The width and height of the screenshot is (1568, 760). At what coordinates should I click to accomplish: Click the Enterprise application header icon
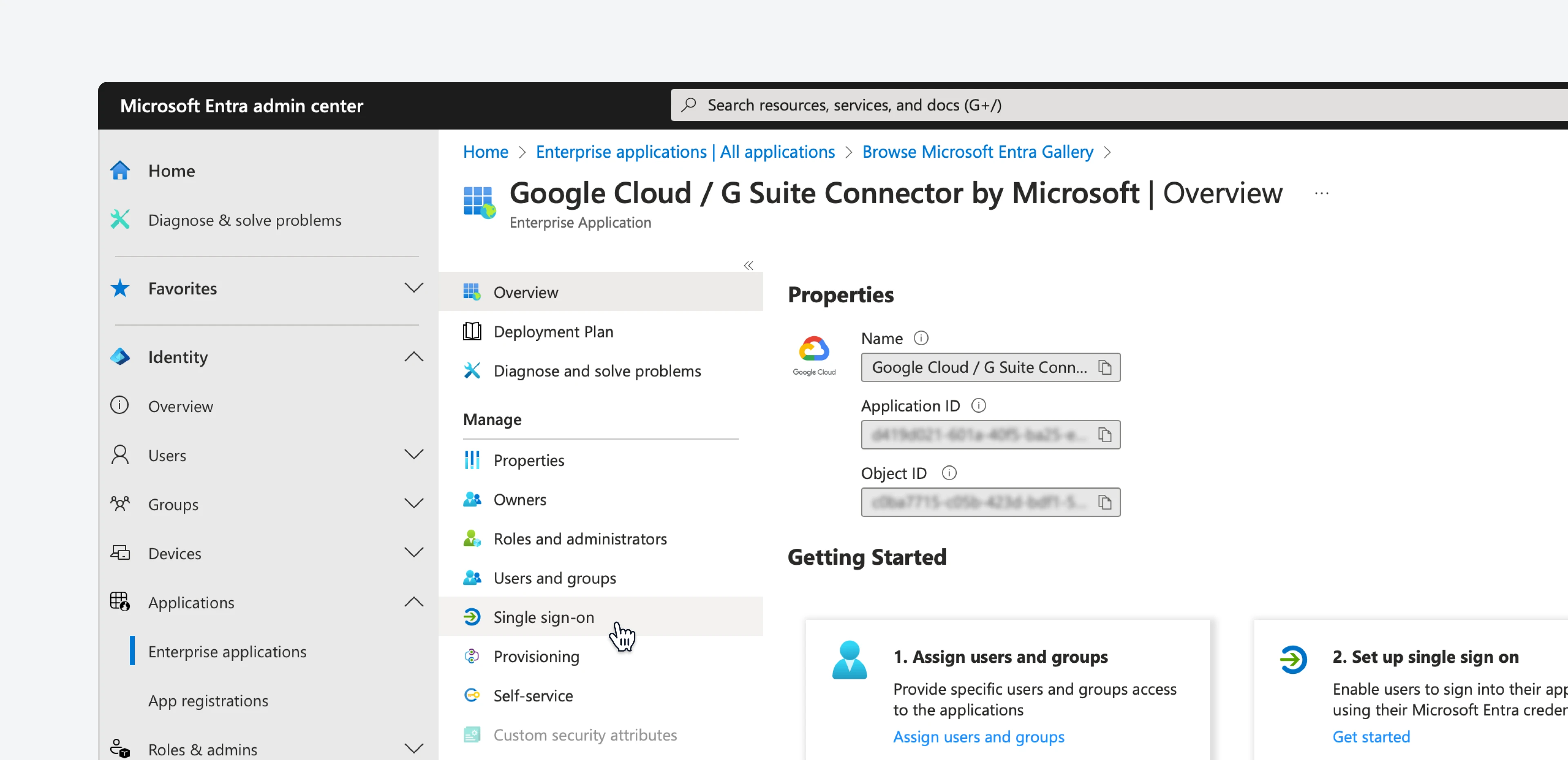click(x=480, y=203)
